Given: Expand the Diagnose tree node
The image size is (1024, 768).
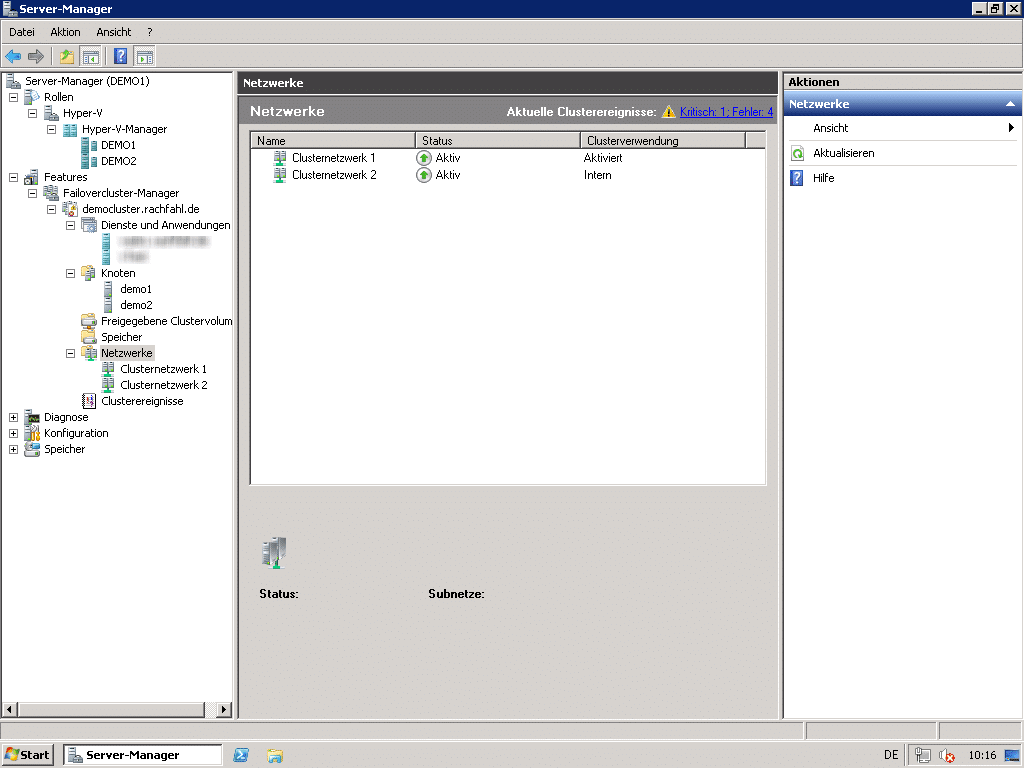Looking at the screenshot, I should (x=13, y=417).
